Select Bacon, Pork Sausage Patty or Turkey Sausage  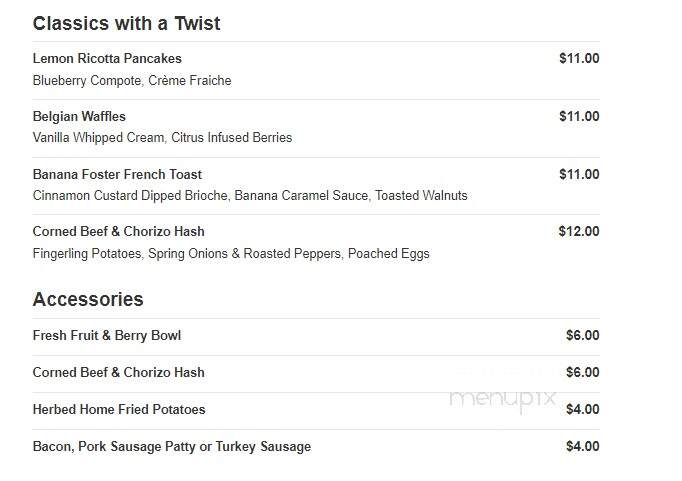tap(172, 447)
